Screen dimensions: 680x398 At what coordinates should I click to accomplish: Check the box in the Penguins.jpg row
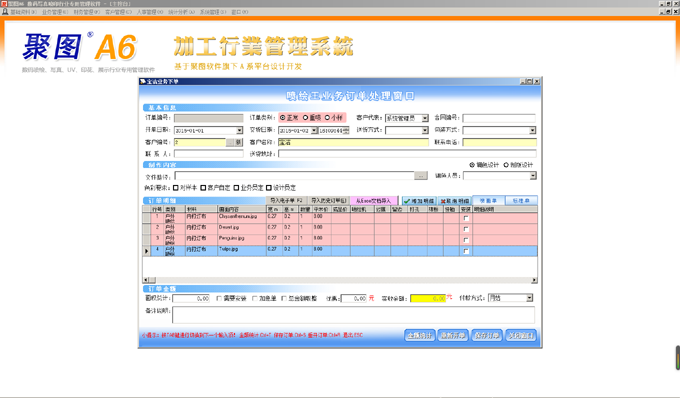(x=466, y=240)
